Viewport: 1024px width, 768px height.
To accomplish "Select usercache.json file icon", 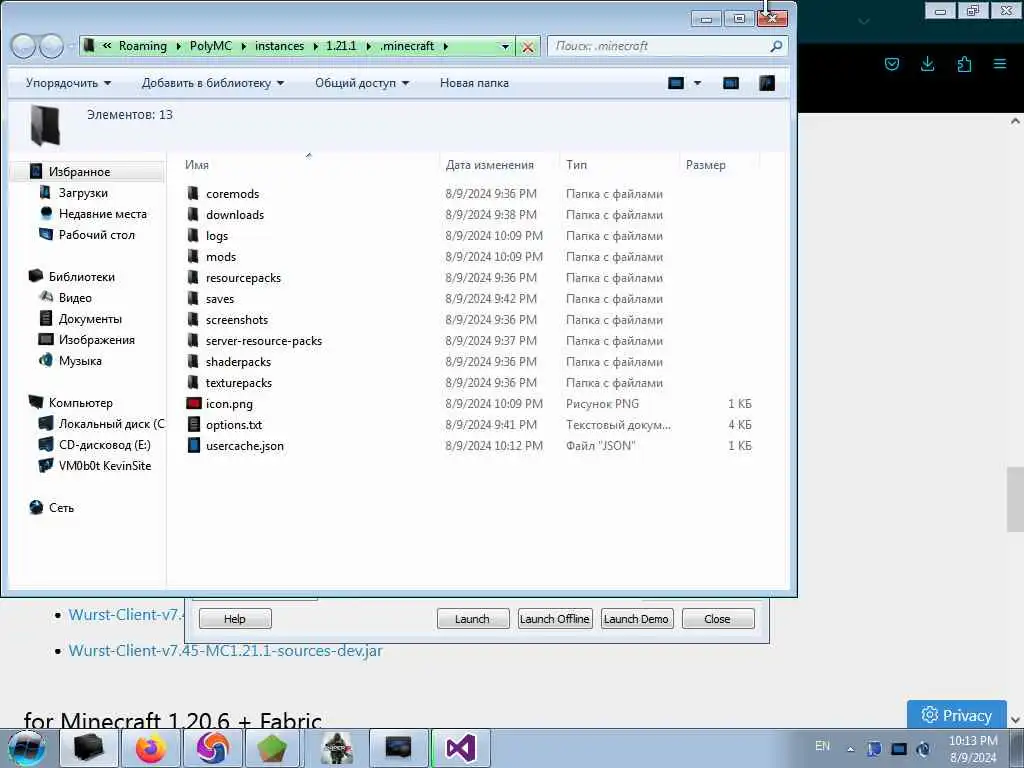I will coord(193,445).
